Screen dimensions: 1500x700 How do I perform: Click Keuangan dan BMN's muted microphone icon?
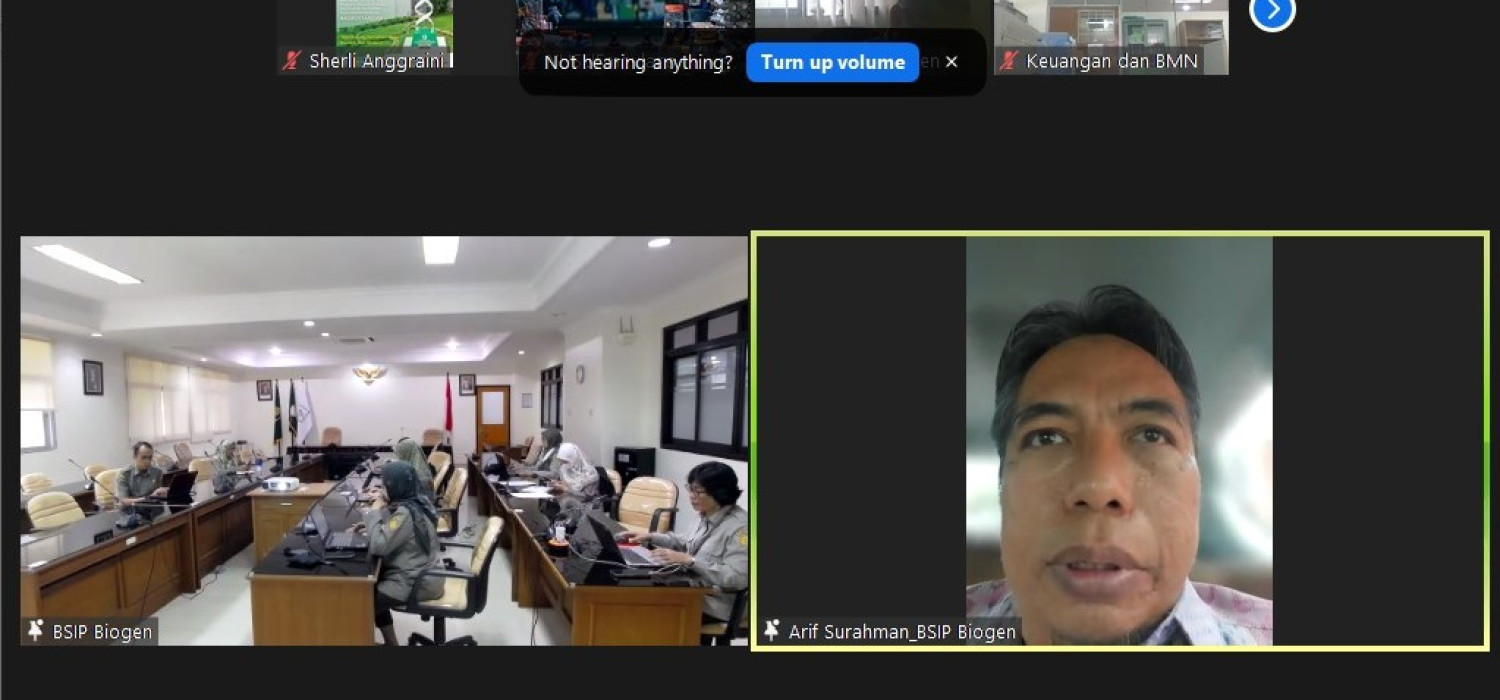1009,61
